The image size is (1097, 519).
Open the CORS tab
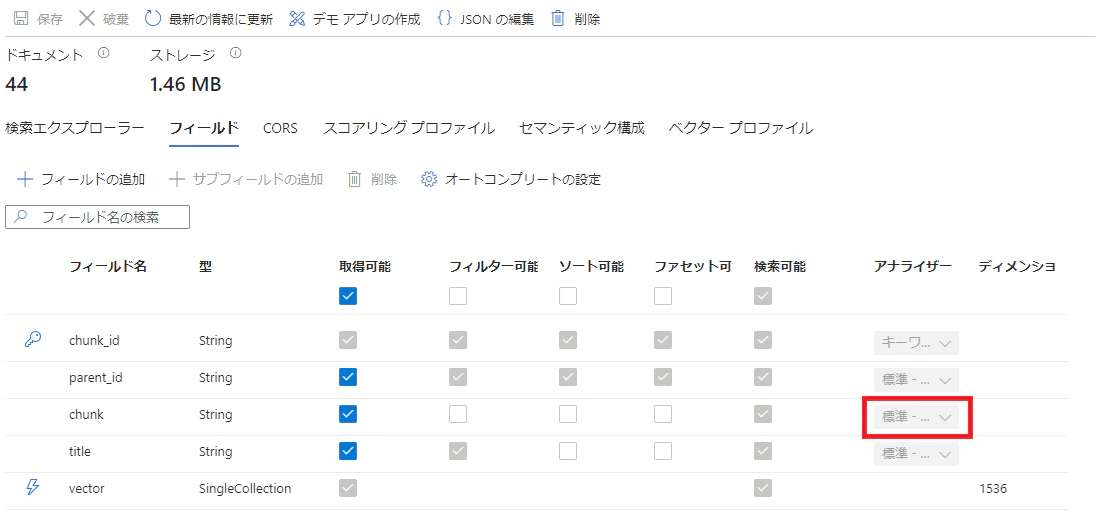281,128
